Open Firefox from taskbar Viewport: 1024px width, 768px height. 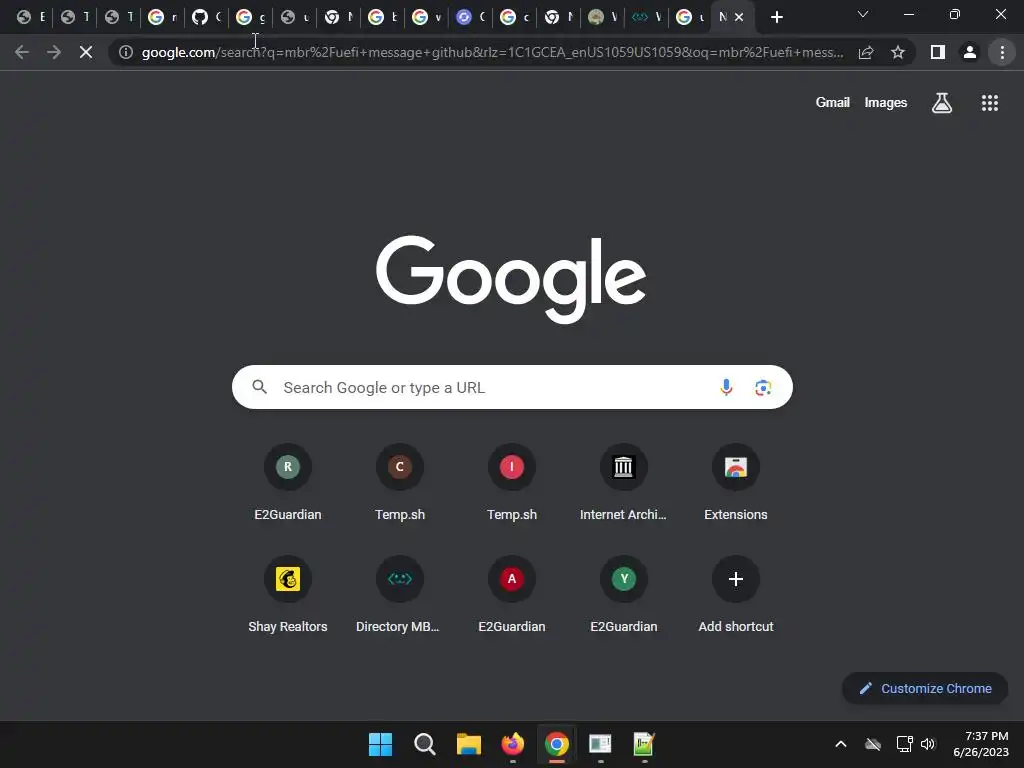pos(513,744)
